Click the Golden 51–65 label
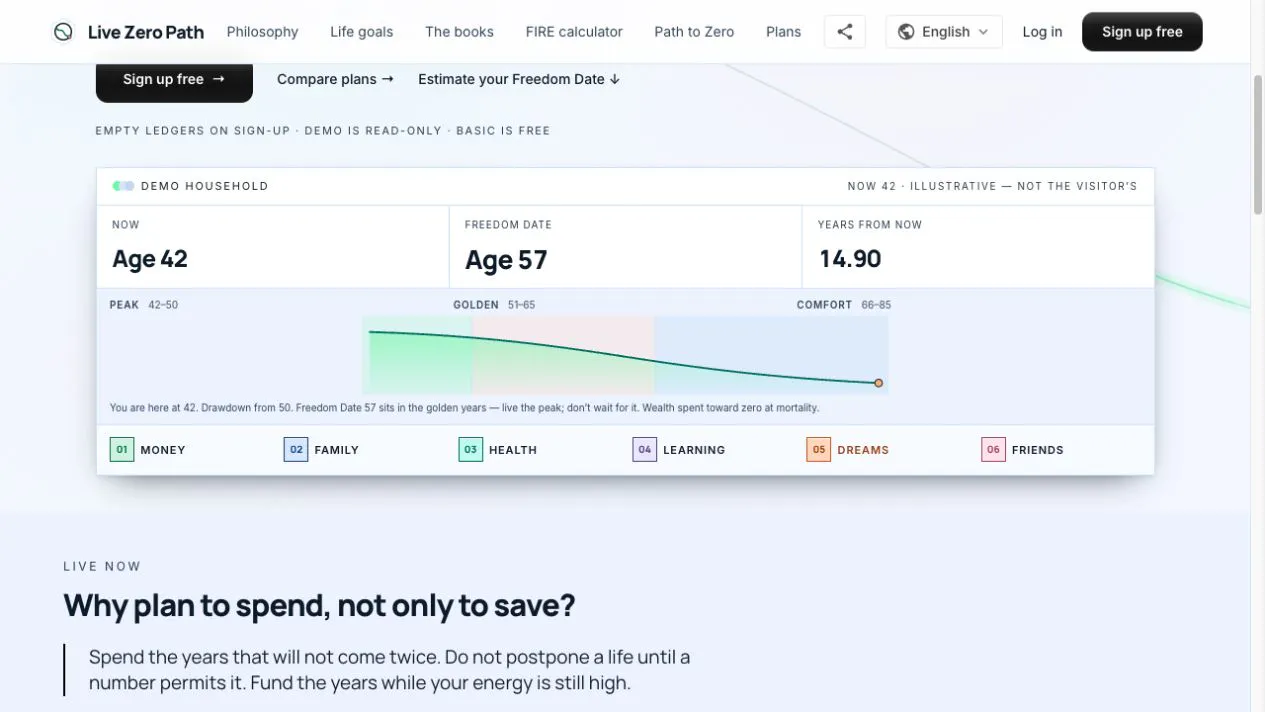 [x=494, y=305]
